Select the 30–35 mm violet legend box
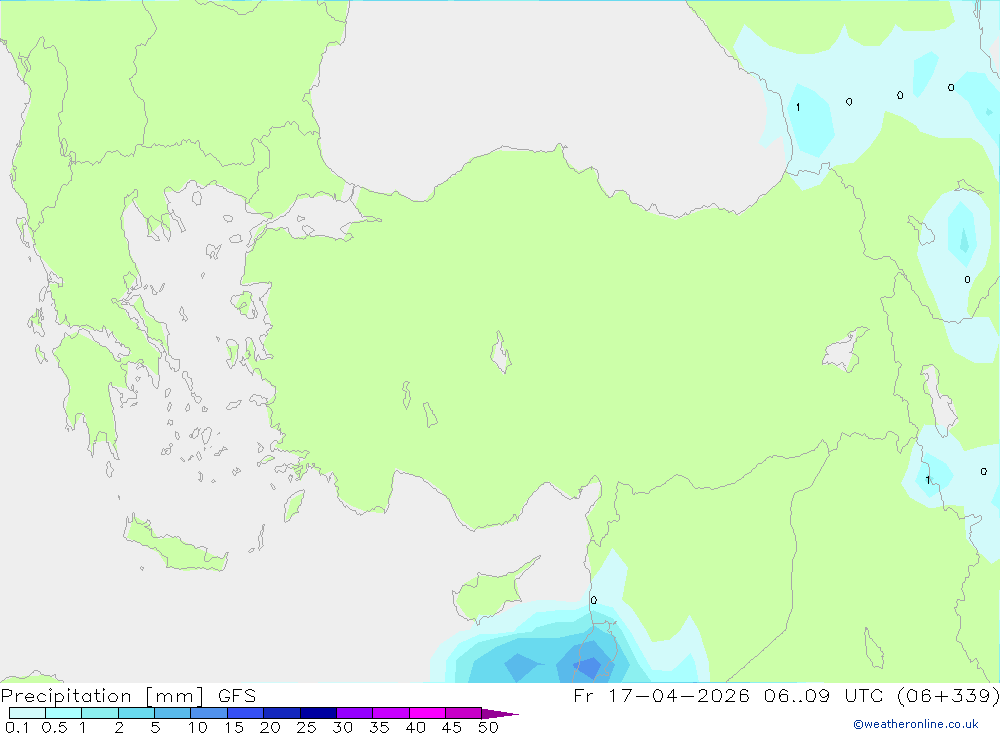Image resolution: width=1000 pixels, height=733 pixels. coord(355,713)
